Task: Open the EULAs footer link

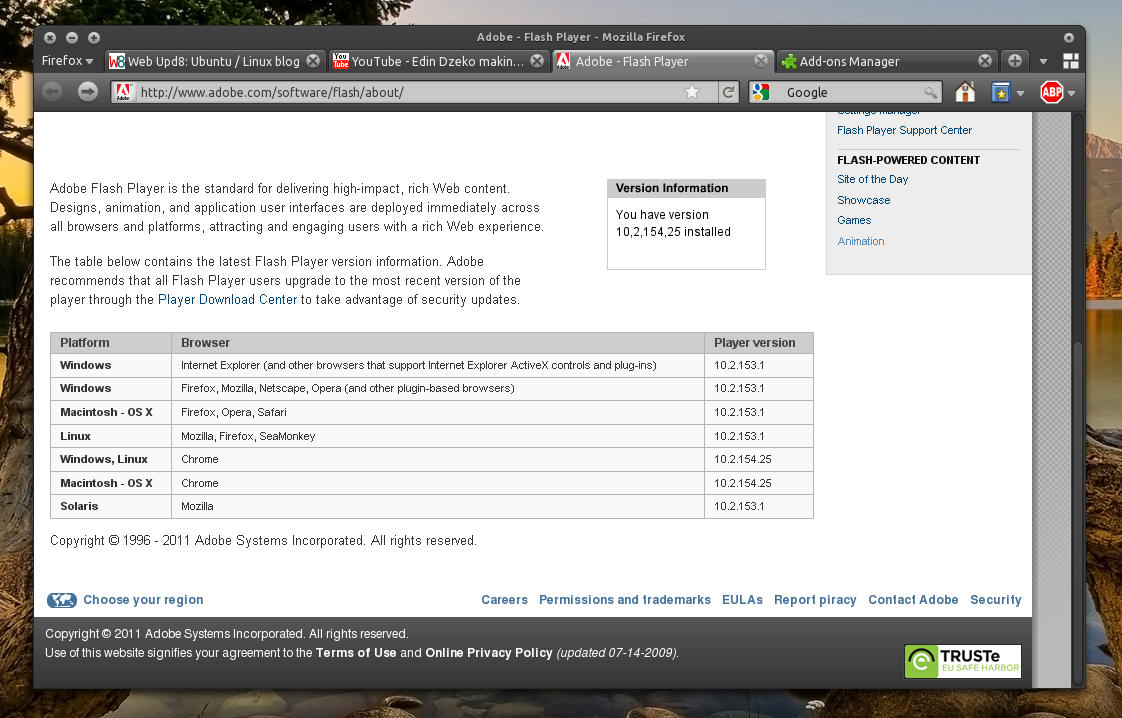Action: click(742, 600)
